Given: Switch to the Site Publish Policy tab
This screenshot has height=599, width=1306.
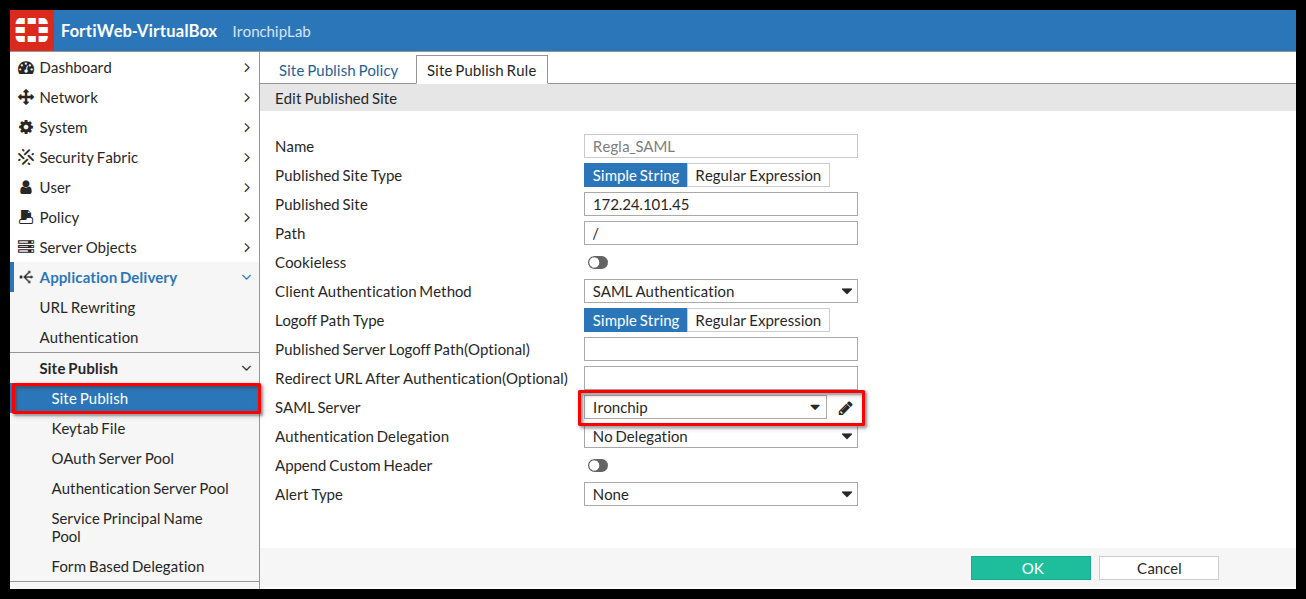Looking at the screenshot, I should click(338, 70).
